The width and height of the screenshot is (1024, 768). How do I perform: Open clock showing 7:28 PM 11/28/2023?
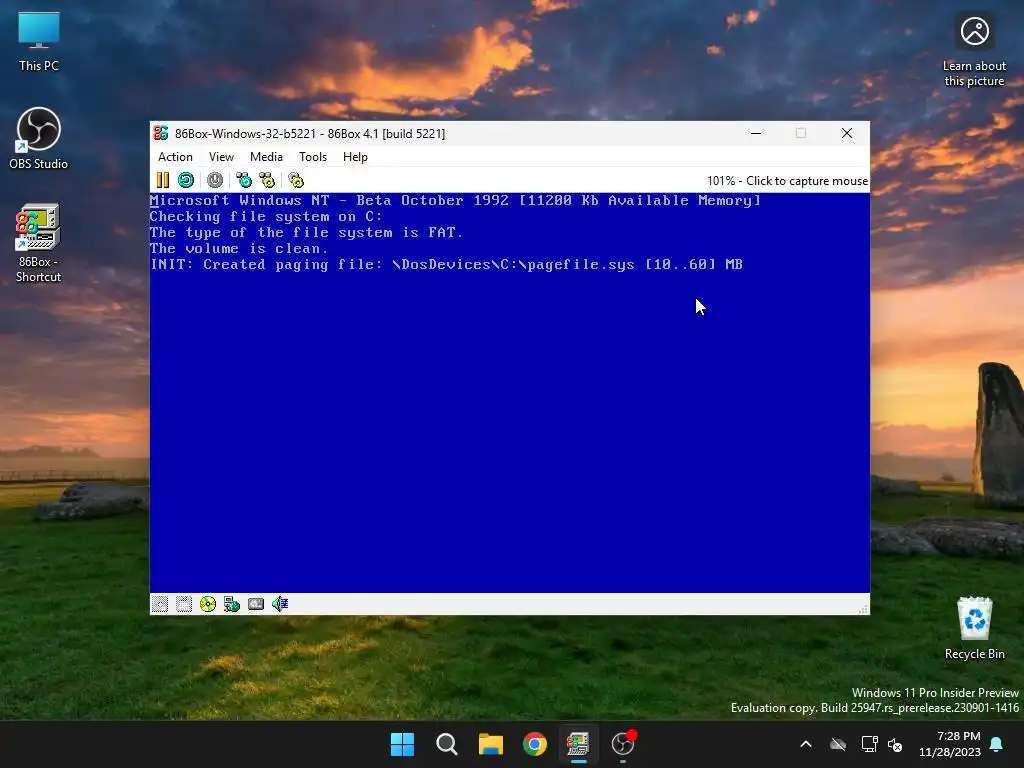[x=950, y=744]
